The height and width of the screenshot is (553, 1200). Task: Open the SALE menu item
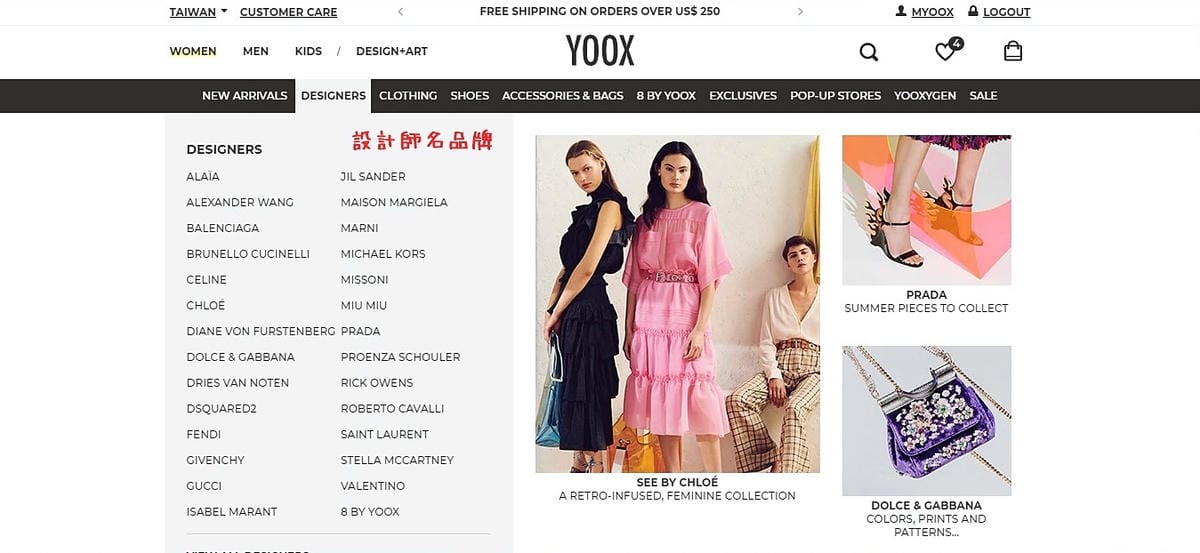point(983,96)
